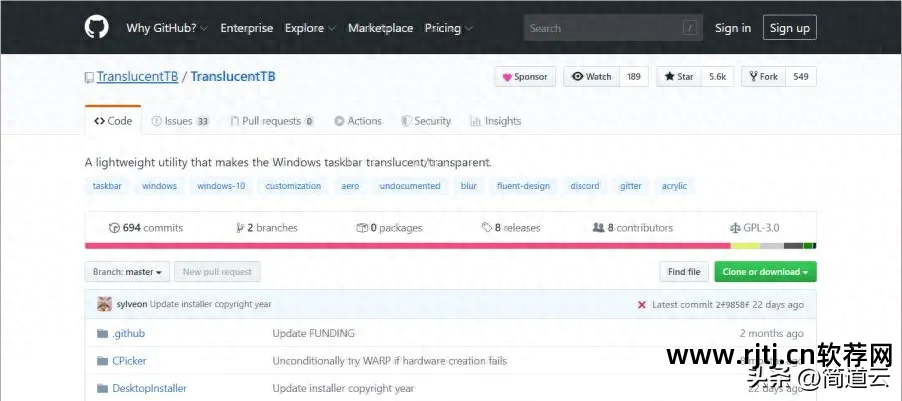Click the GPL-3.0 license scale icon
902x401 pixels.
(735, 228)
